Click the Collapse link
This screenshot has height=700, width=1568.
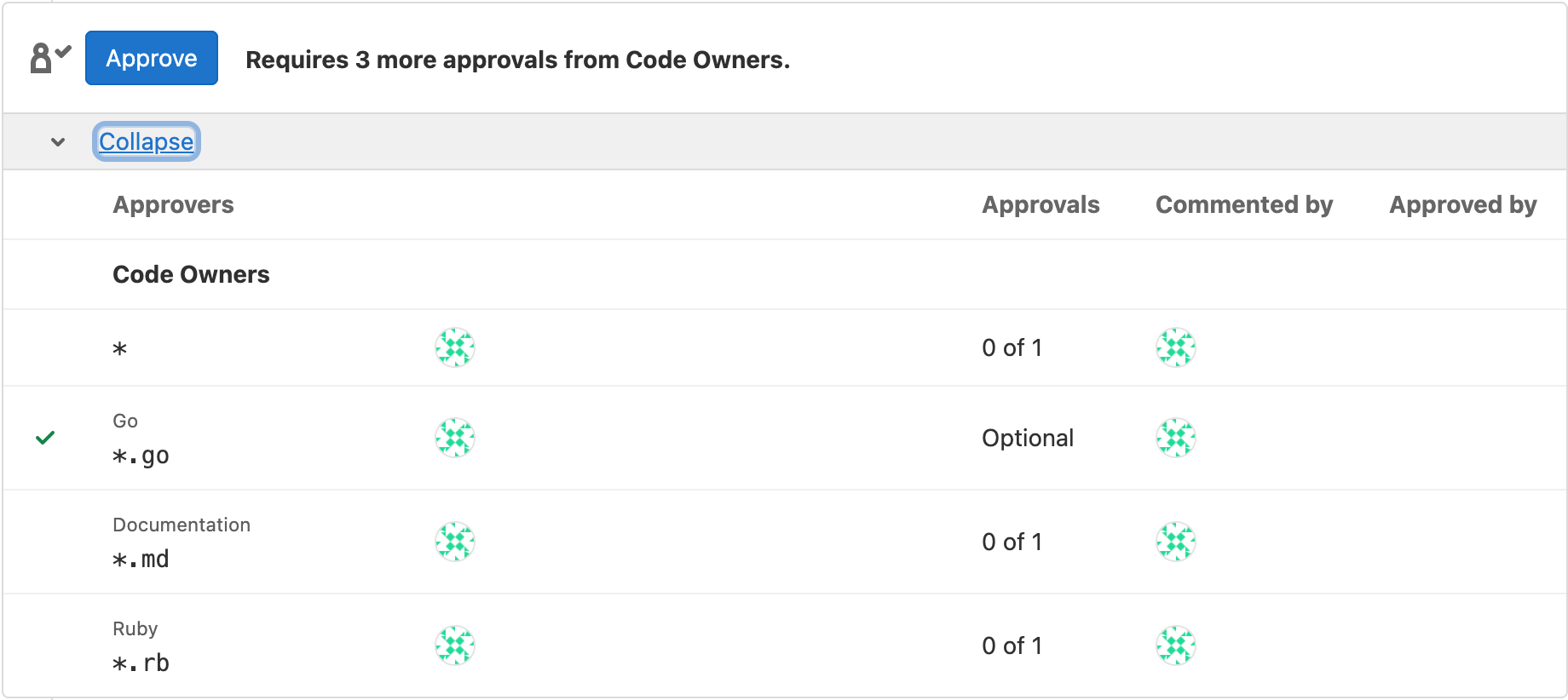(x=146, y=141)
